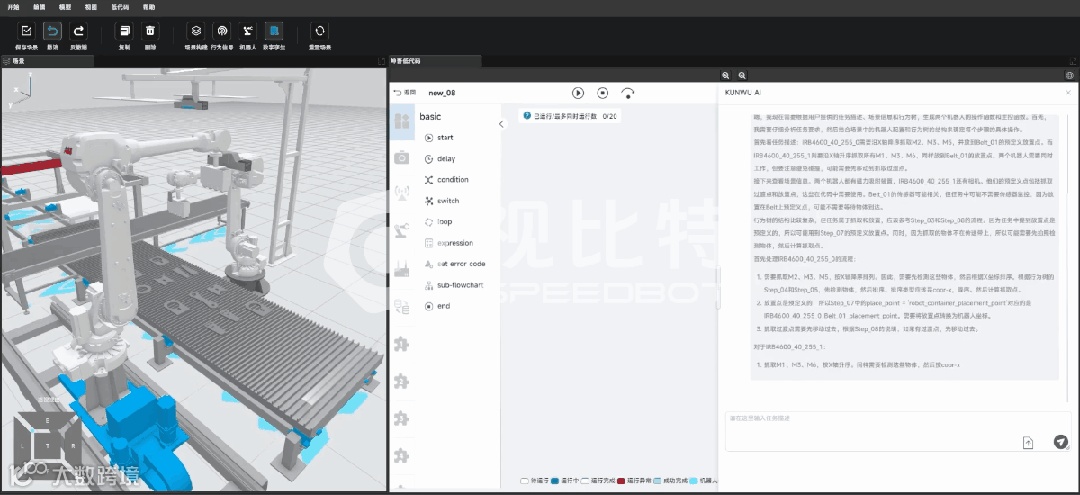Click the back (返回) button beside new_08
1080x495 pixels.
pyautogui.click(x=405, y=92)
